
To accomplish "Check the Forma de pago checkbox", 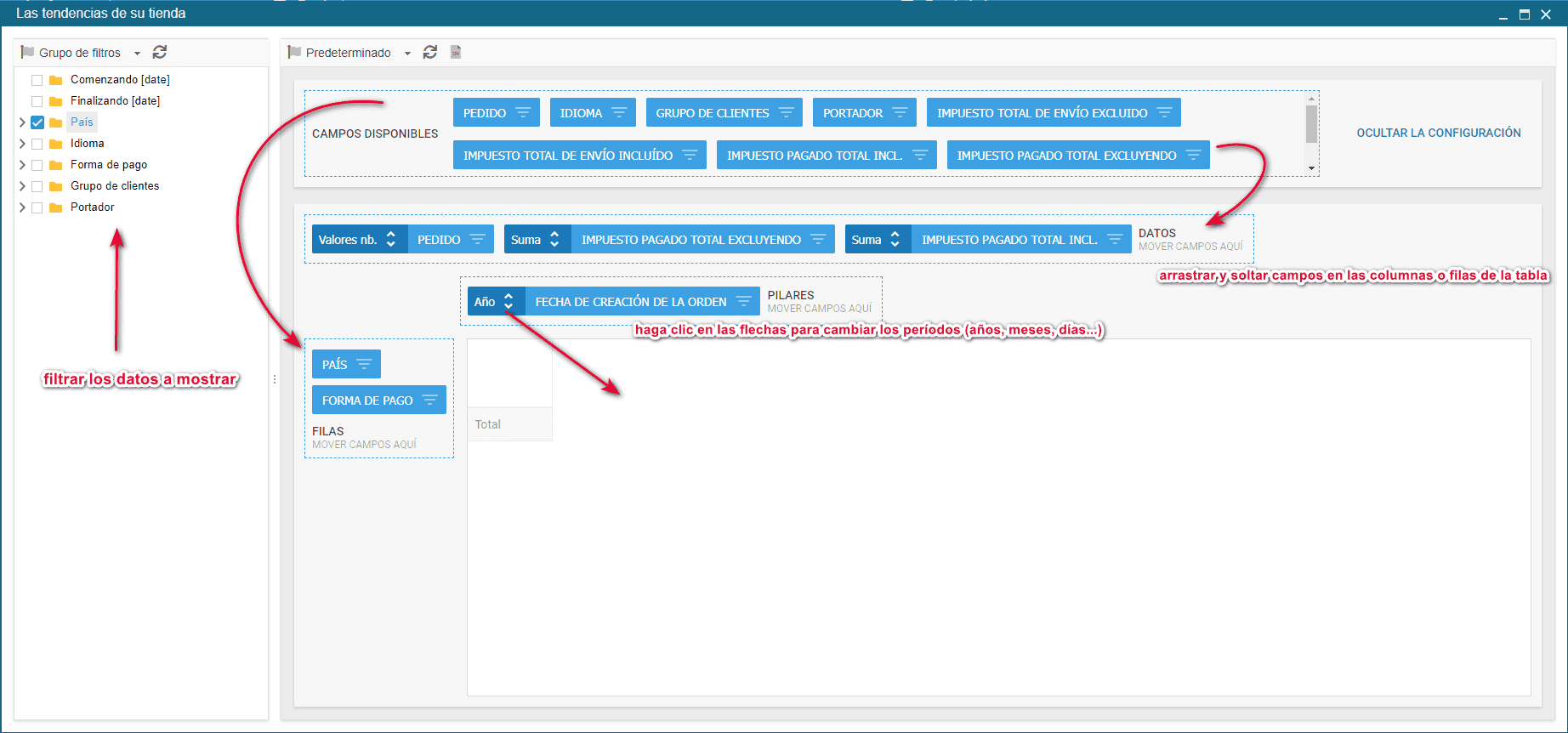I will tap(37, 165).
